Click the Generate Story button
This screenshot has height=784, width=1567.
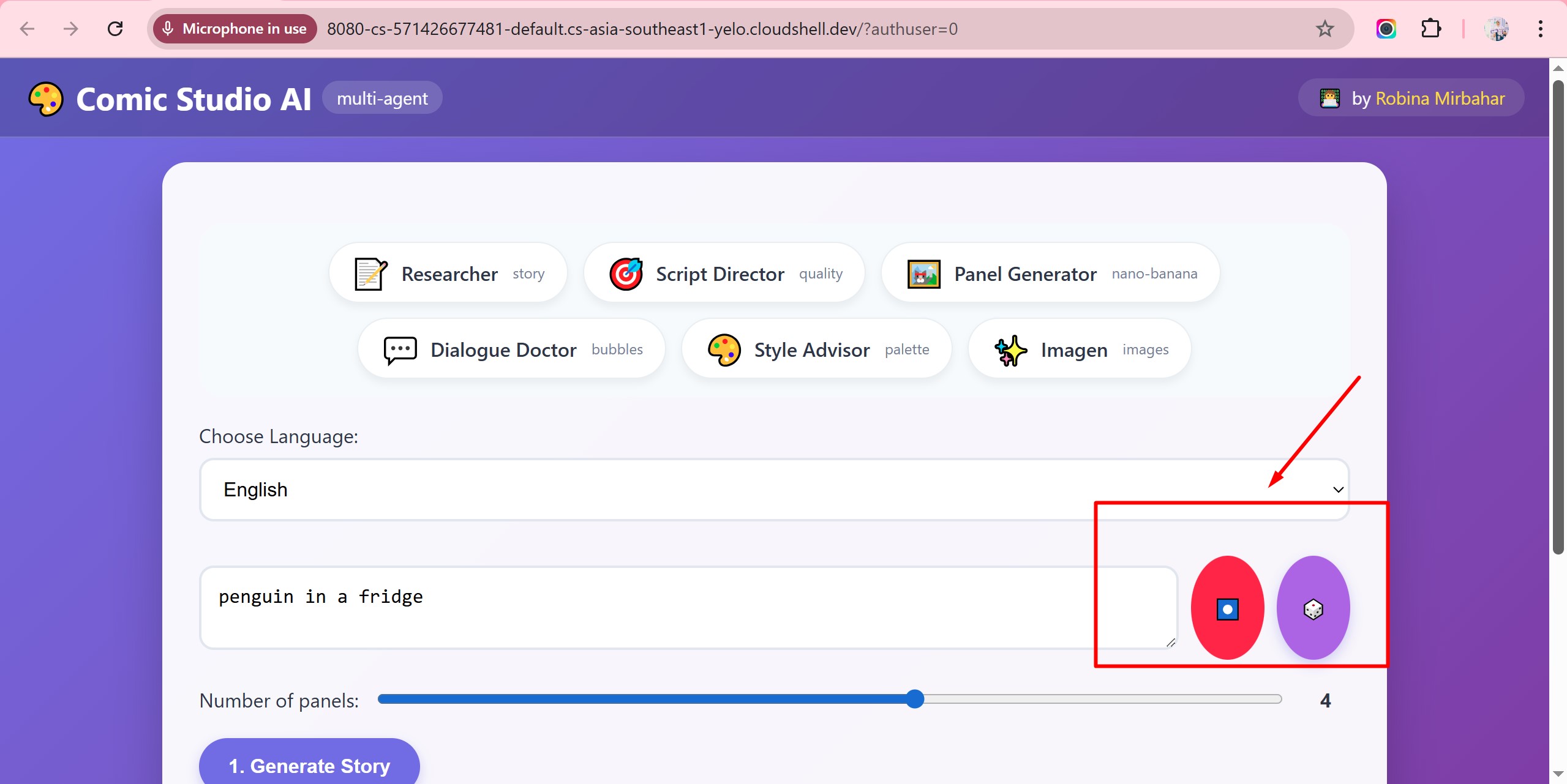pyautogui.click(x=309, y=765)
